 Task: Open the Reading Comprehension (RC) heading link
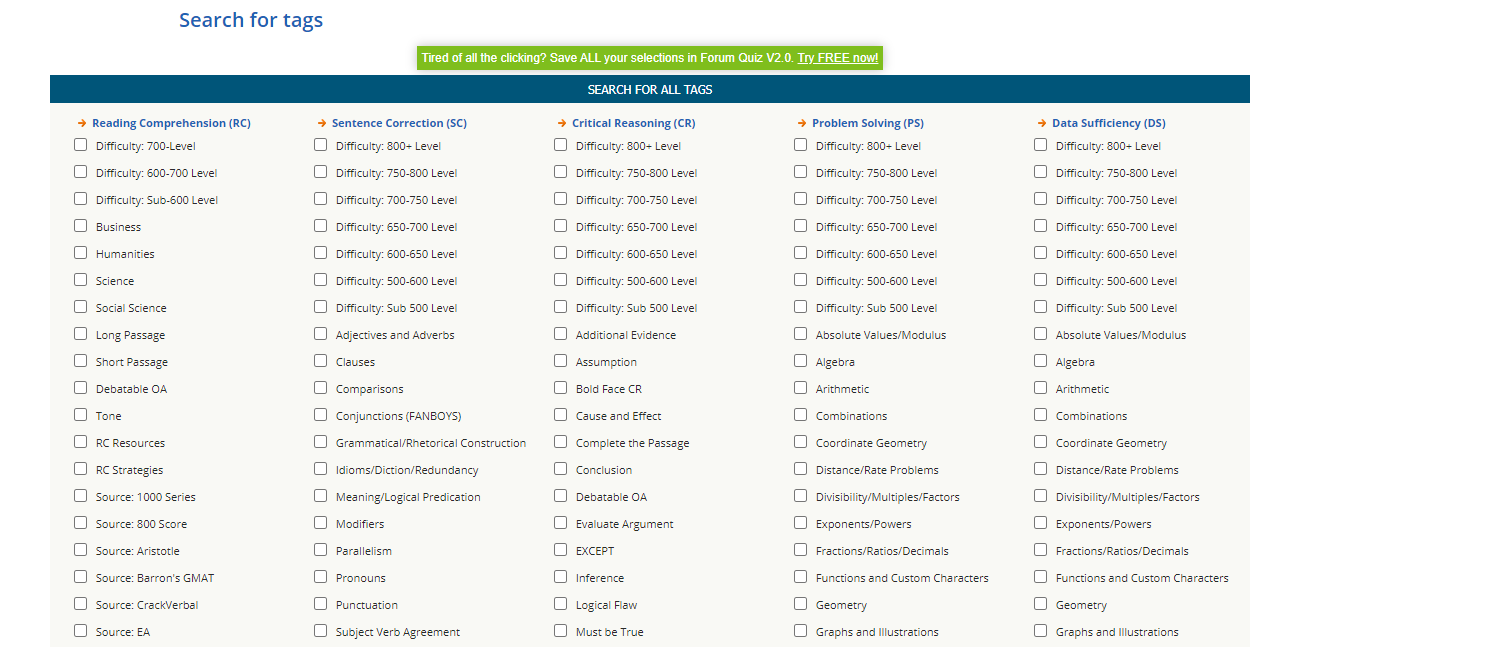(x=171, y=123)
